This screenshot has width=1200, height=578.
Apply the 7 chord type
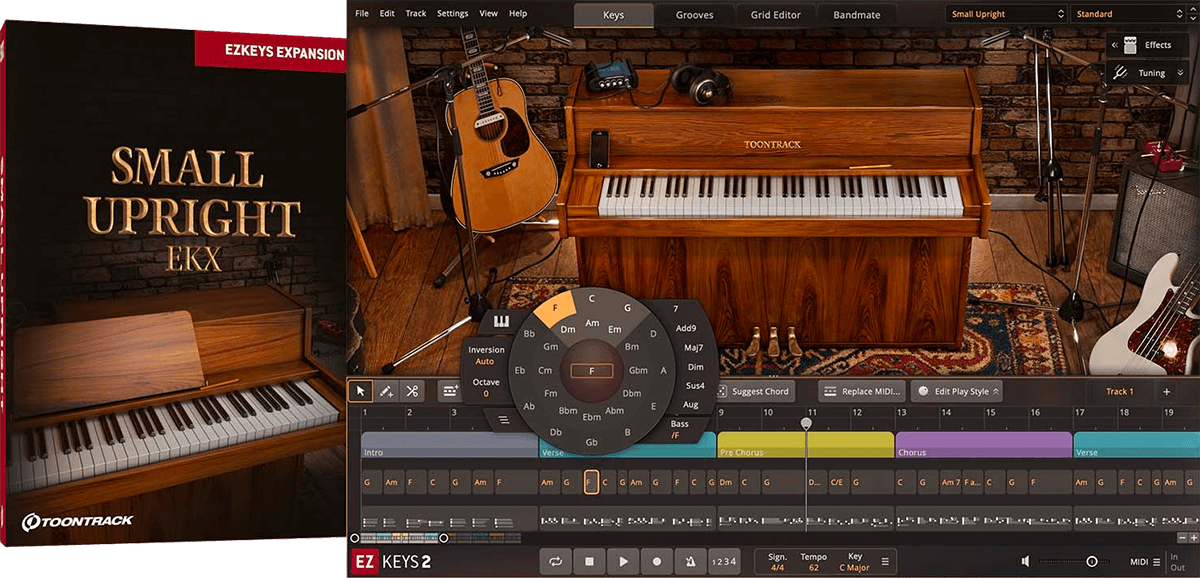pos(676,309)
